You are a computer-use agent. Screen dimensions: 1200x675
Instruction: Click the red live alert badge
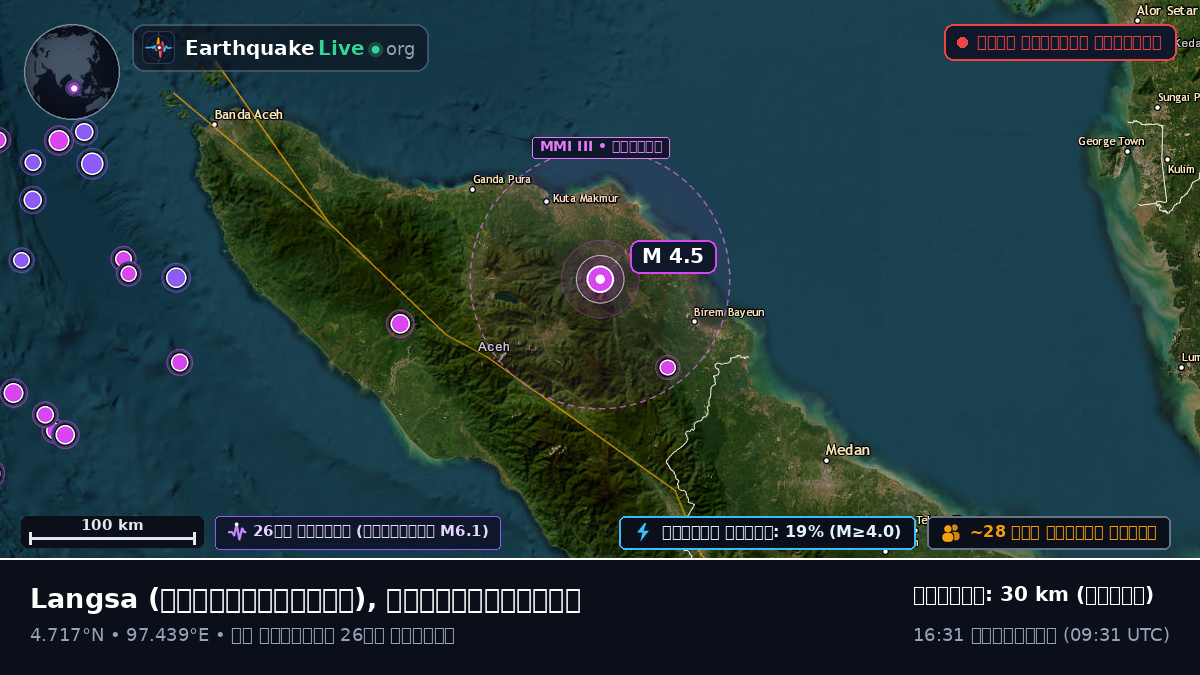coord(1060,42)
